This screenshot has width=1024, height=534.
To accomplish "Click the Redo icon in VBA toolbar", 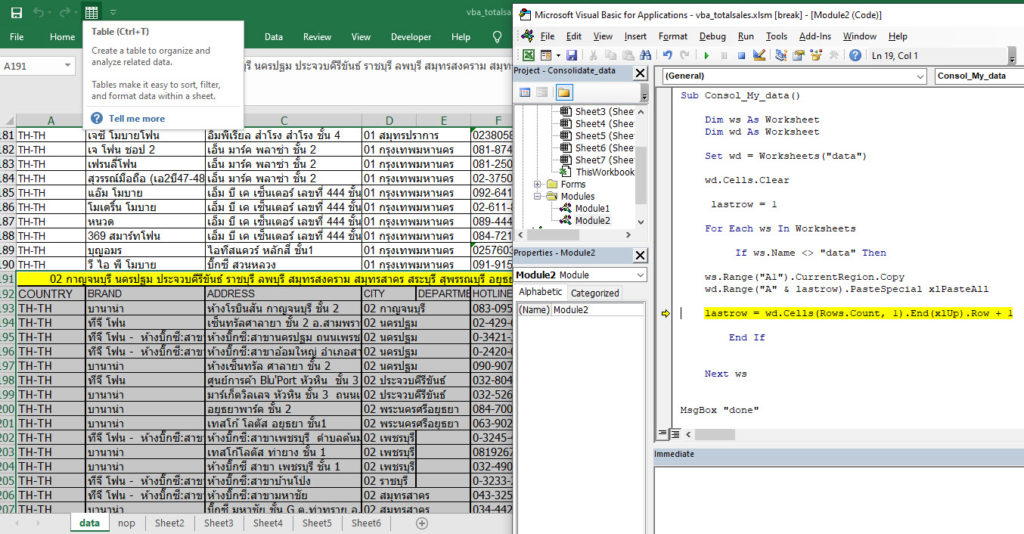I will point(684,55).
